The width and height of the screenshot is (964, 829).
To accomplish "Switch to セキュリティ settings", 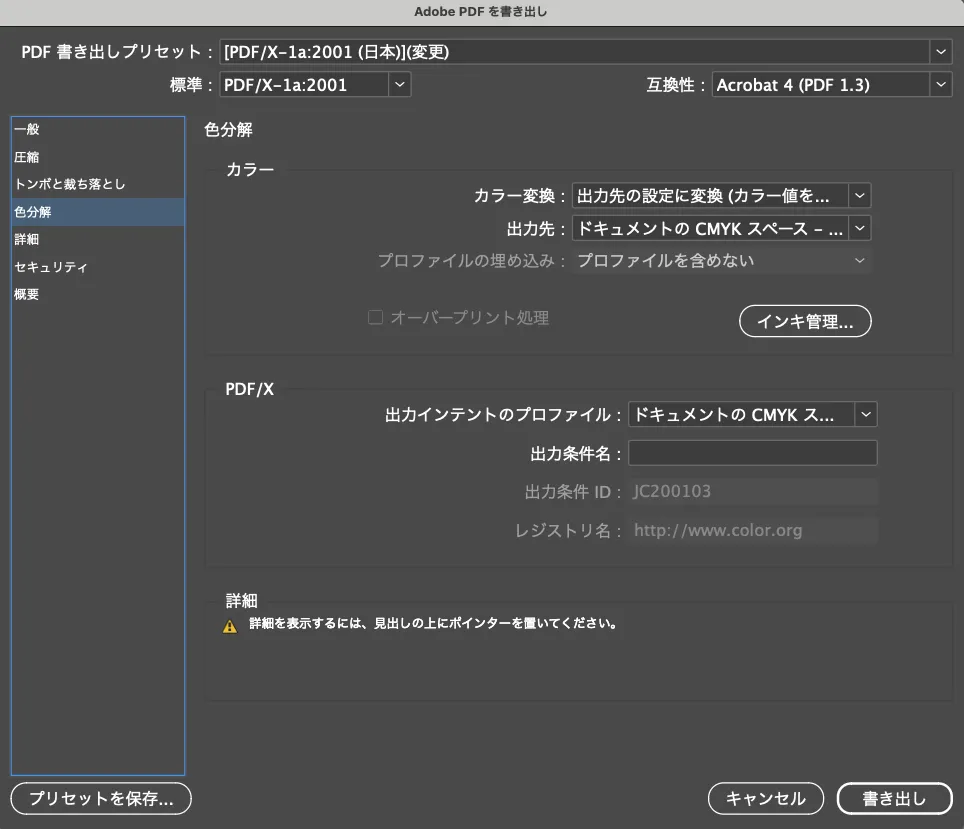I will [x=52, y=267].
